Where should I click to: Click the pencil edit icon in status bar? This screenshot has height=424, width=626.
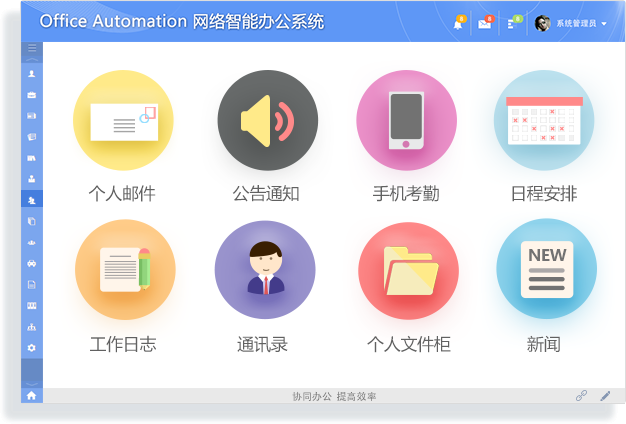coord(606,396)
